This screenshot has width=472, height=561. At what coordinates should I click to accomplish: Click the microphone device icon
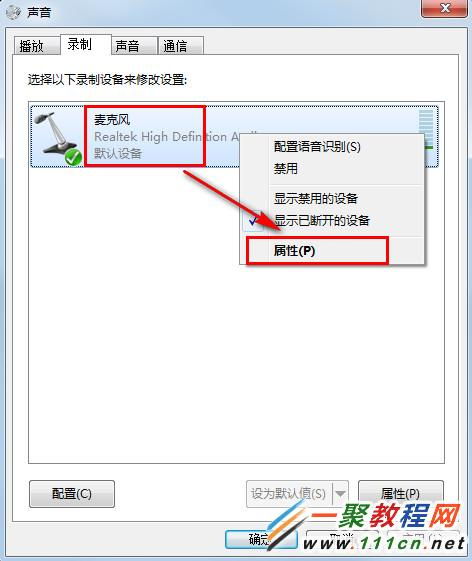click(58, 137)
